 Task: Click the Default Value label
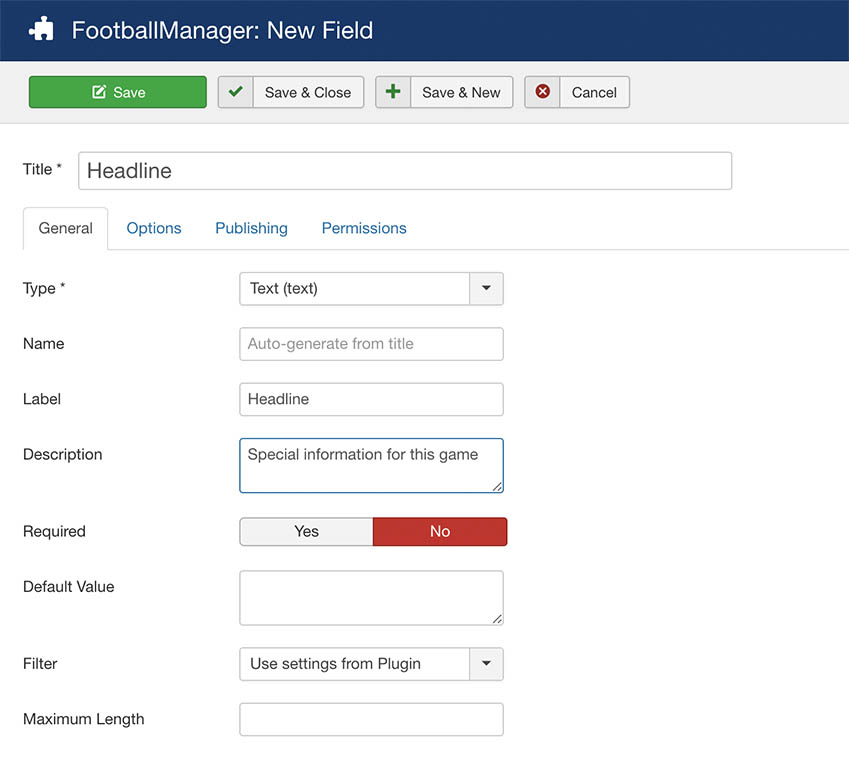(69, 586)
